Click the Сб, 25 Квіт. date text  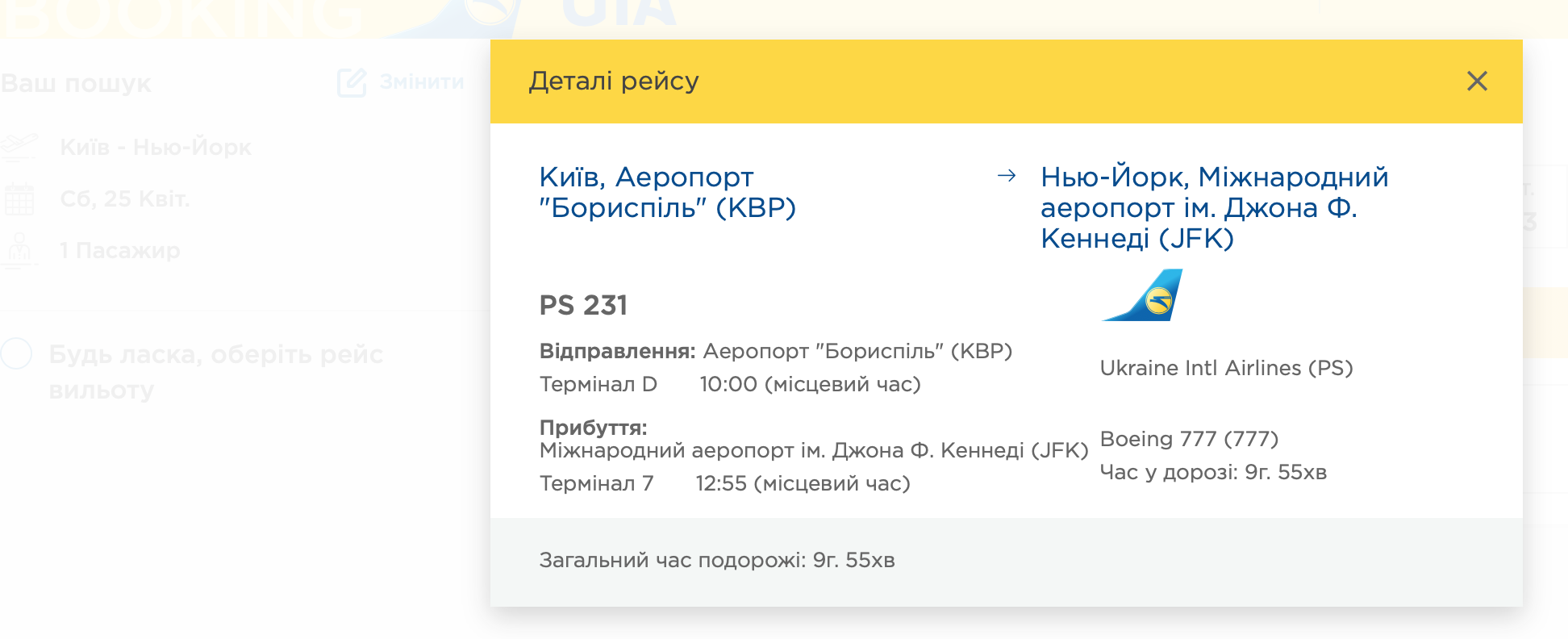point(125,198)
